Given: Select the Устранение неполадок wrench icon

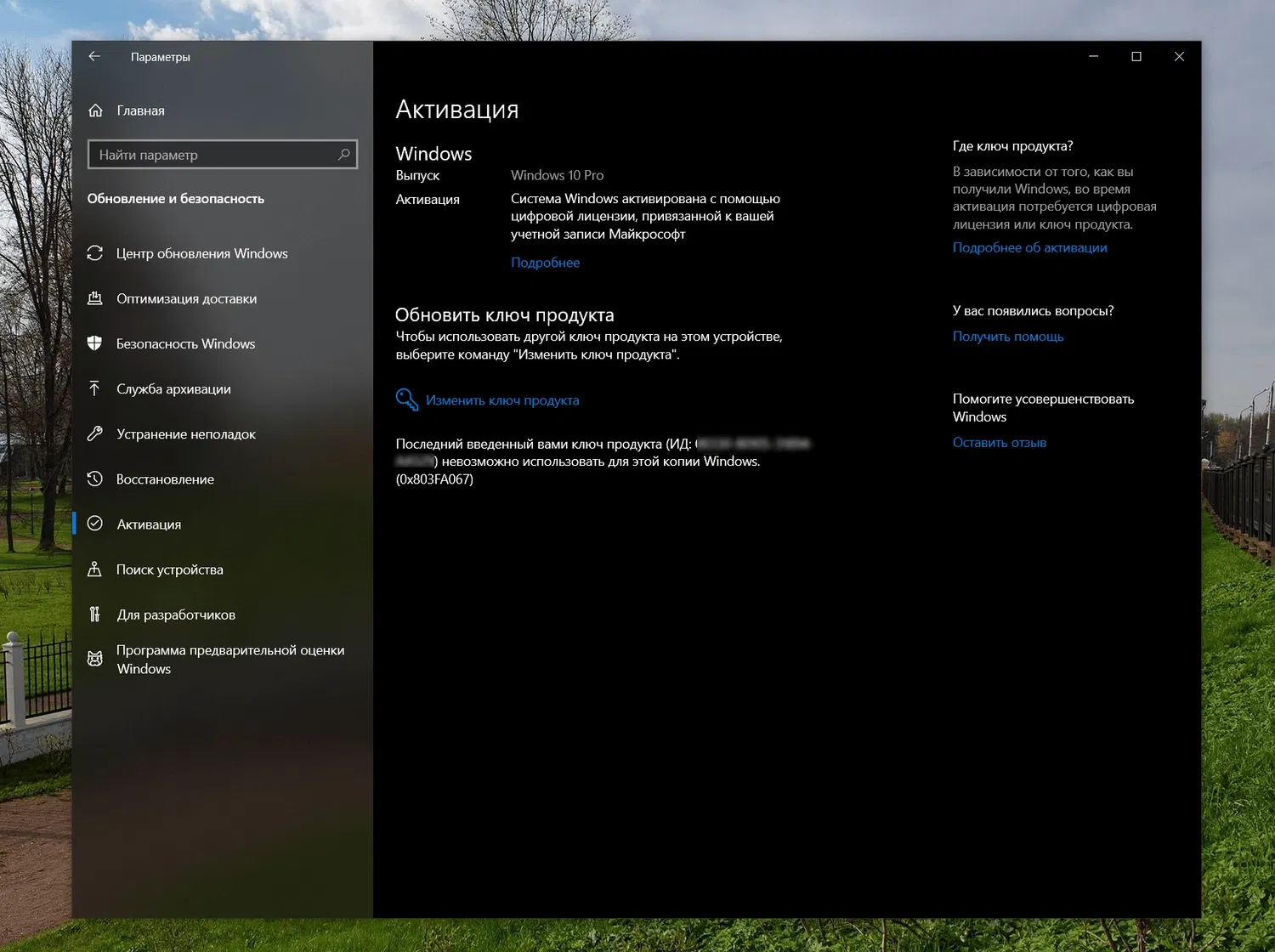Looking at the screenshot, I should (95, 433).
